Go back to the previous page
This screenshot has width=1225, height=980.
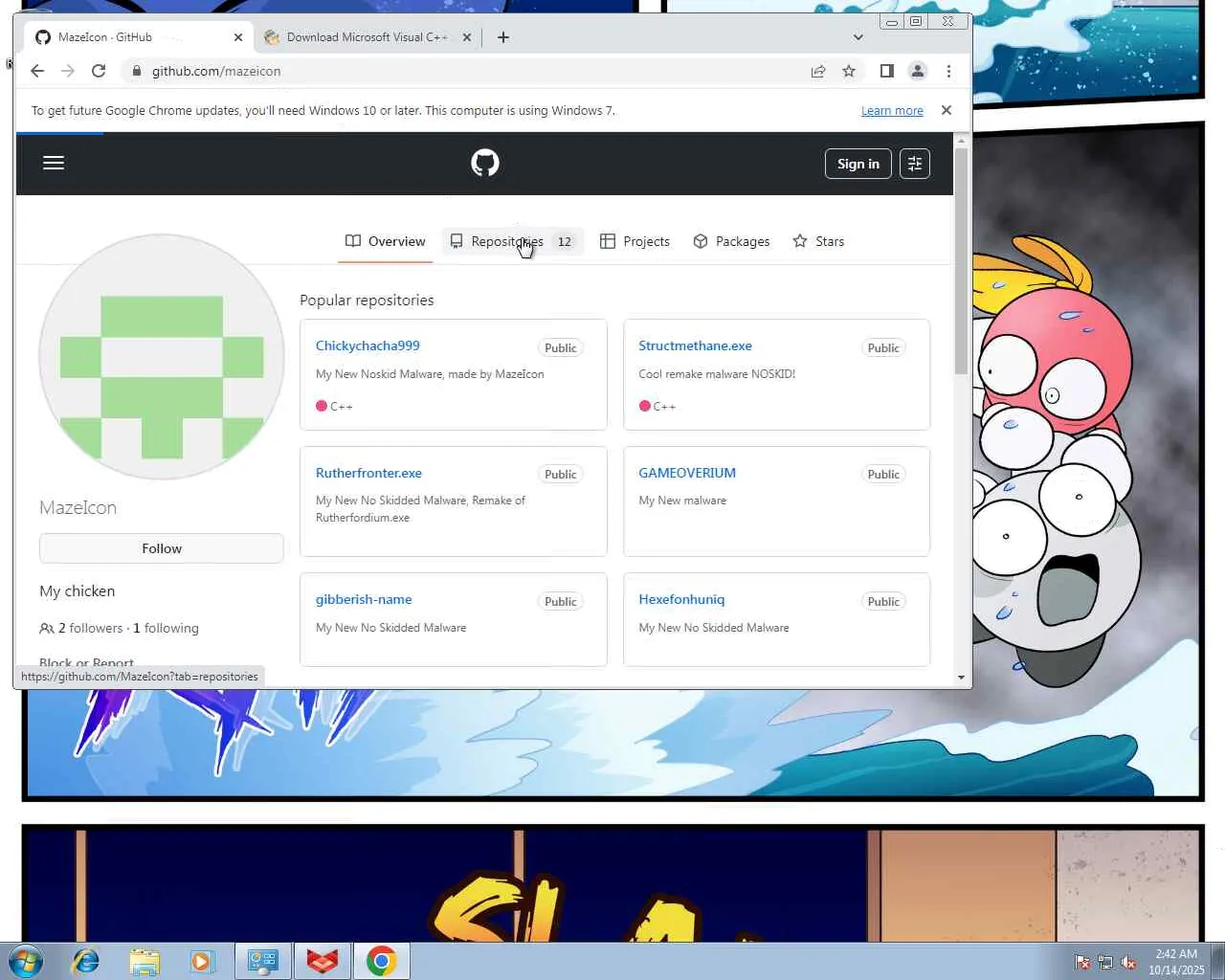pos(37,71)
